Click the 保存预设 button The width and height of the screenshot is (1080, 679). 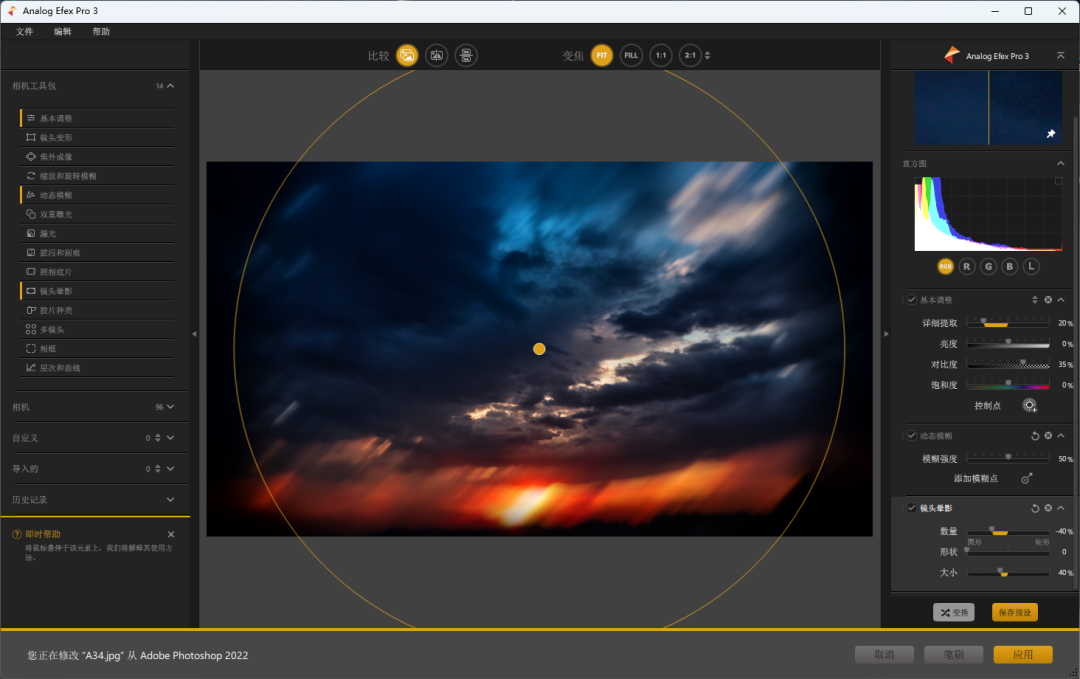(1014, 612)
